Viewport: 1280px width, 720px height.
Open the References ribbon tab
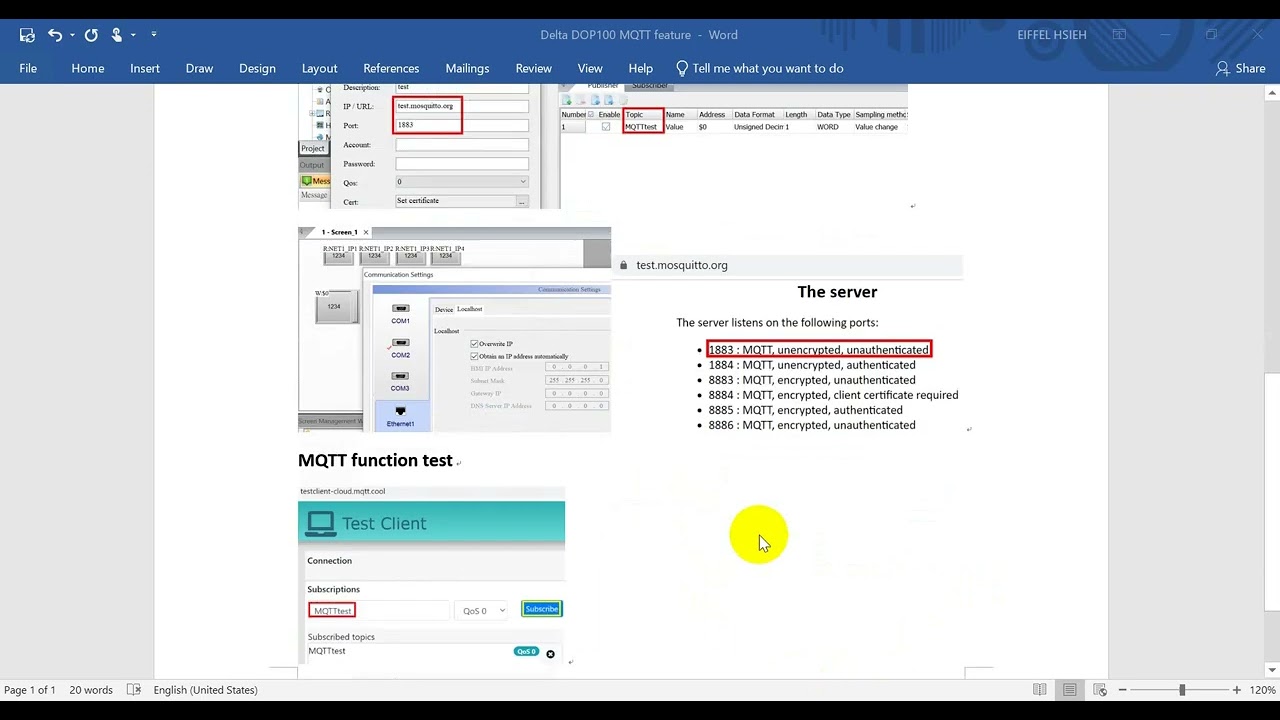click(391, 68)
